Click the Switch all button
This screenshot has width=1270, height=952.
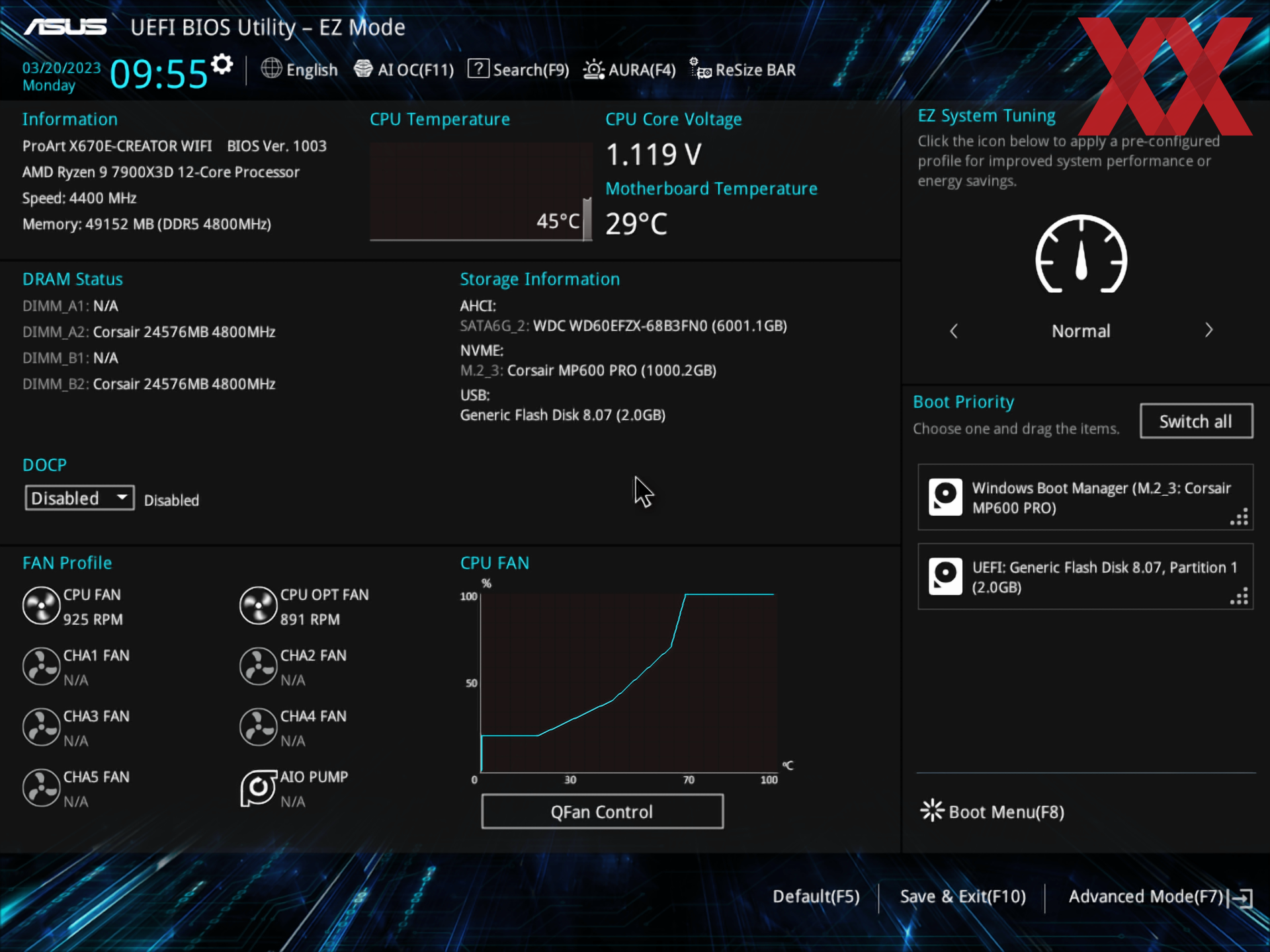1196,421
